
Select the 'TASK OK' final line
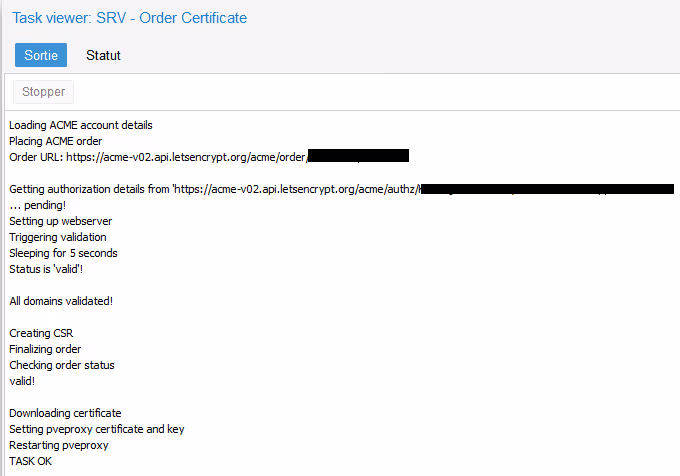(31, 461)
